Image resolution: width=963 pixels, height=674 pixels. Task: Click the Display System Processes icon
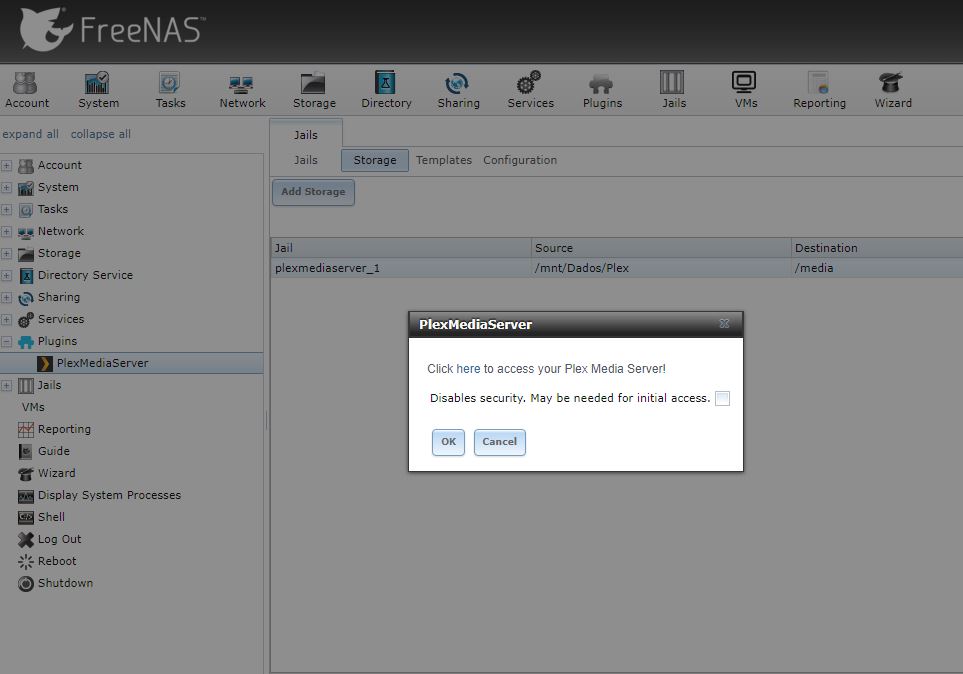(x=26, y=496)
